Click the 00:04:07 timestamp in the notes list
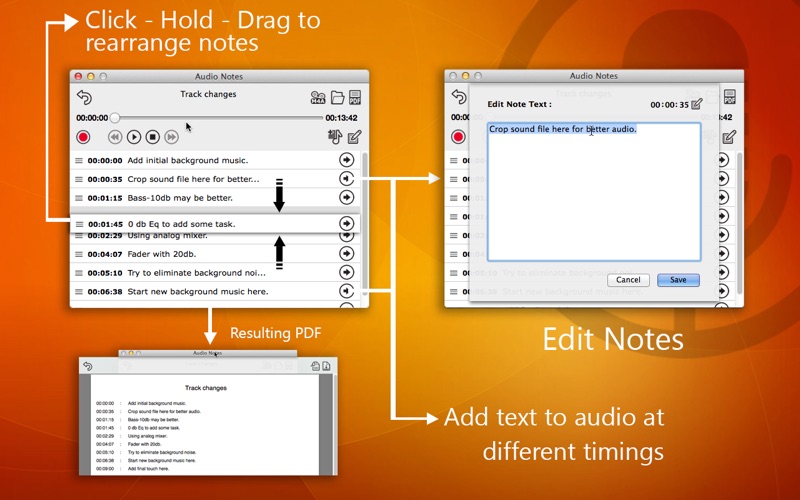Viewport: 800px width, 500px height. (x=105, y=254)
